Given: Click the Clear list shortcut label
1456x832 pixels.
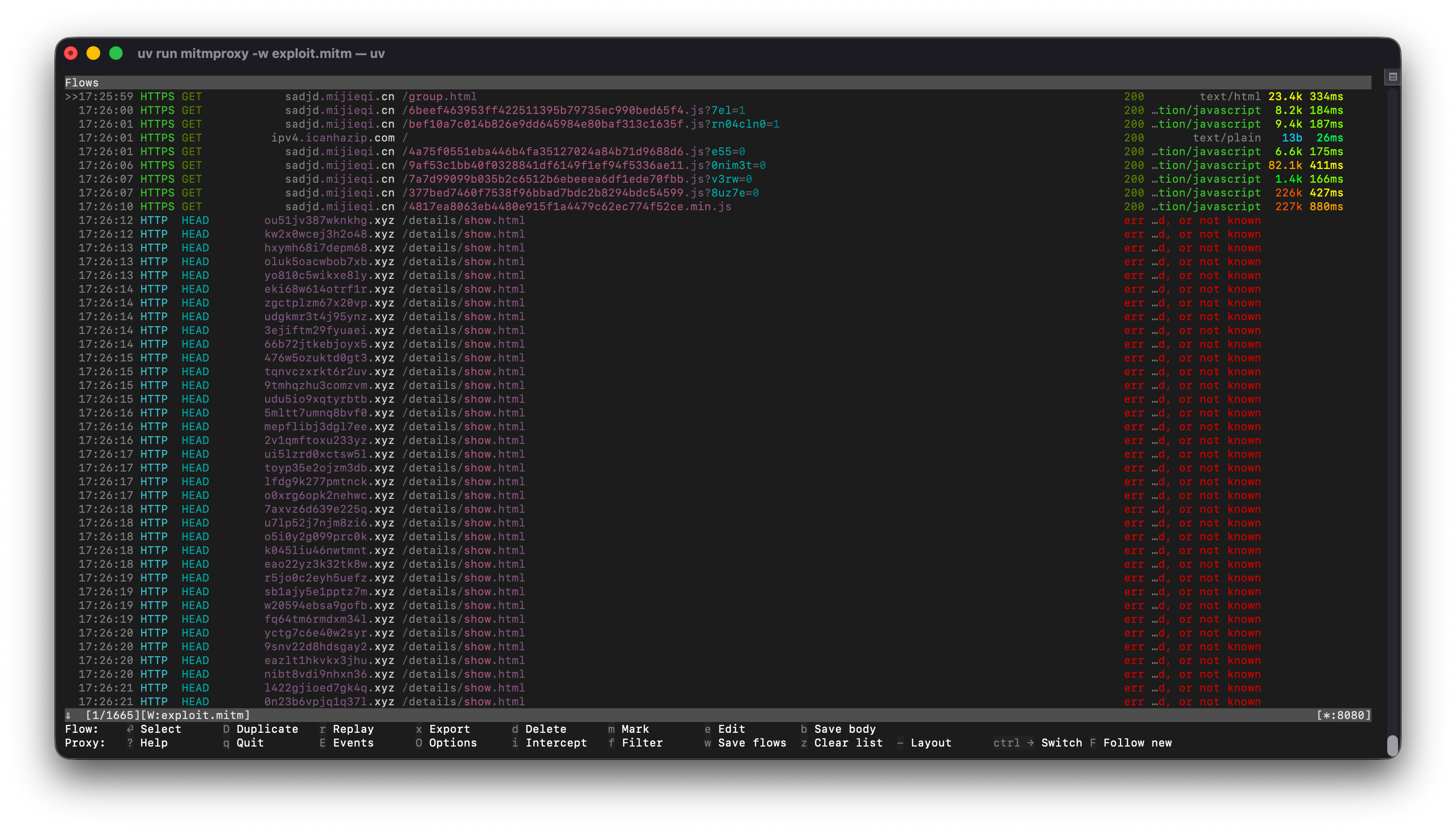Looking at the screenshot, I should 848,743.
